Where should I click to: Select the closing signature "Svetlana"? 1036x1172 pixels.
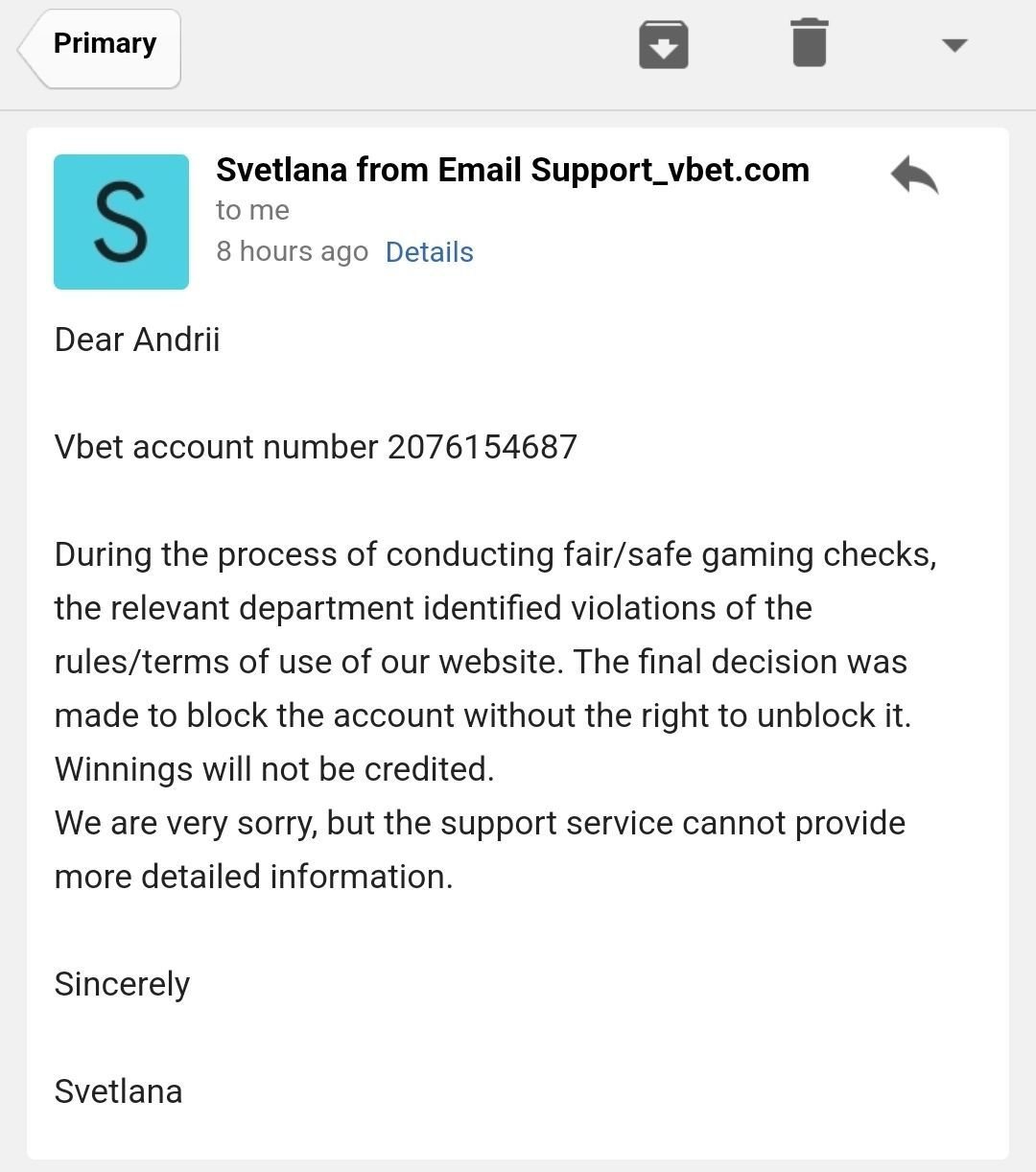click(118, 1091)
